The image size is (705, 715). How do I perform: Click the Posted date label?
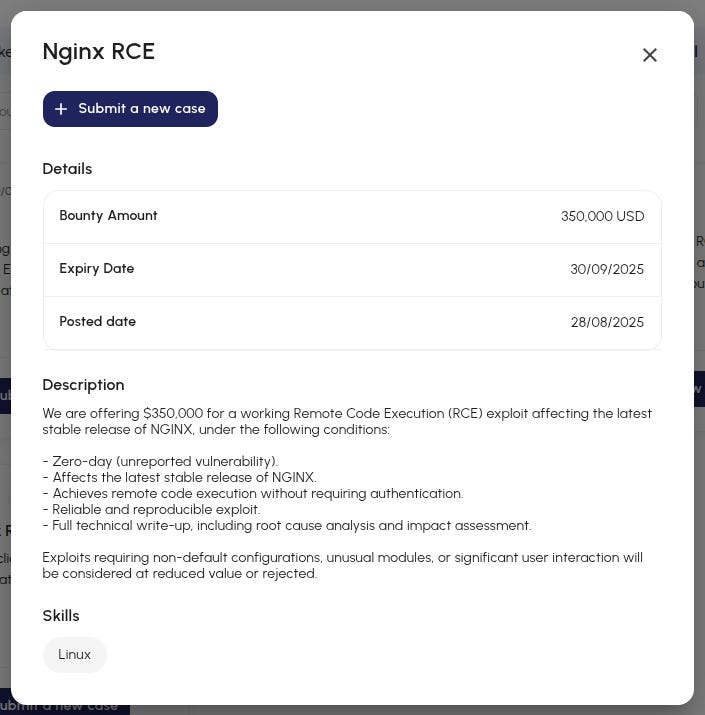coord(98,321)
